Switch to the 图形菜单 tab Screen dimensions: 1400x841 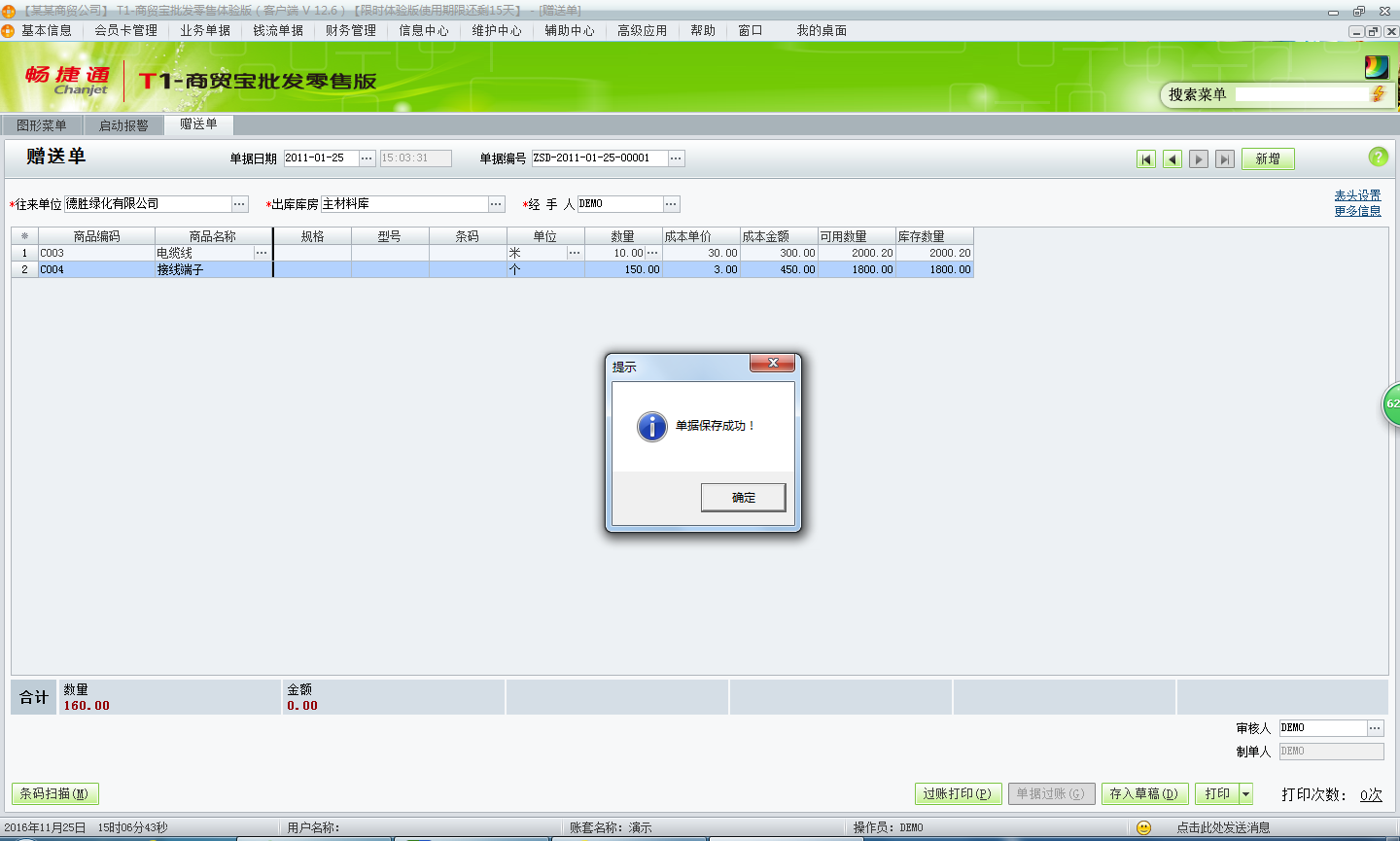click(42, 125)
